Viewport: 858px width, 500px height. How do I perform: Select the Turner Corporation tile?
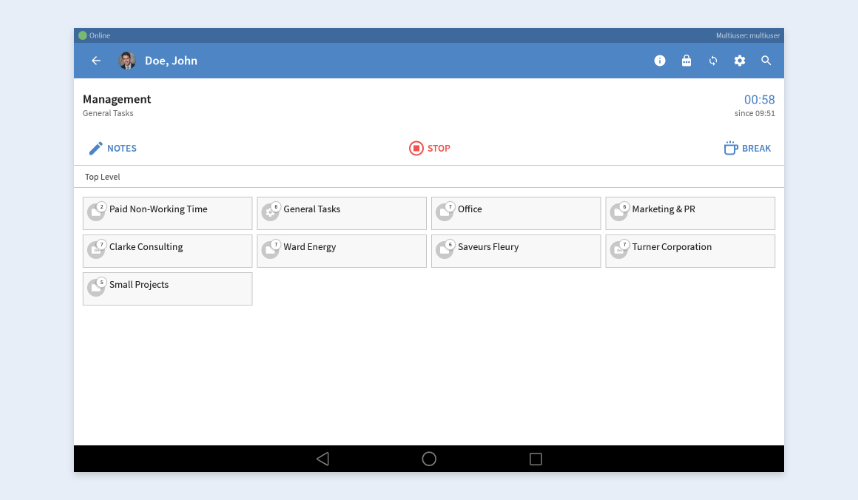point(690,251)
